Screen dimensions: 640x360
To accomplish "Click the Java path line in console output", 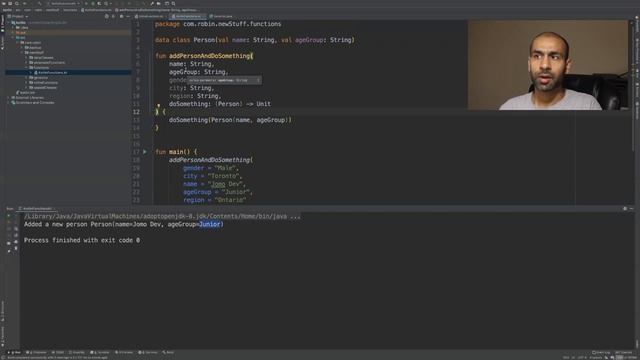I will (162, 216).
